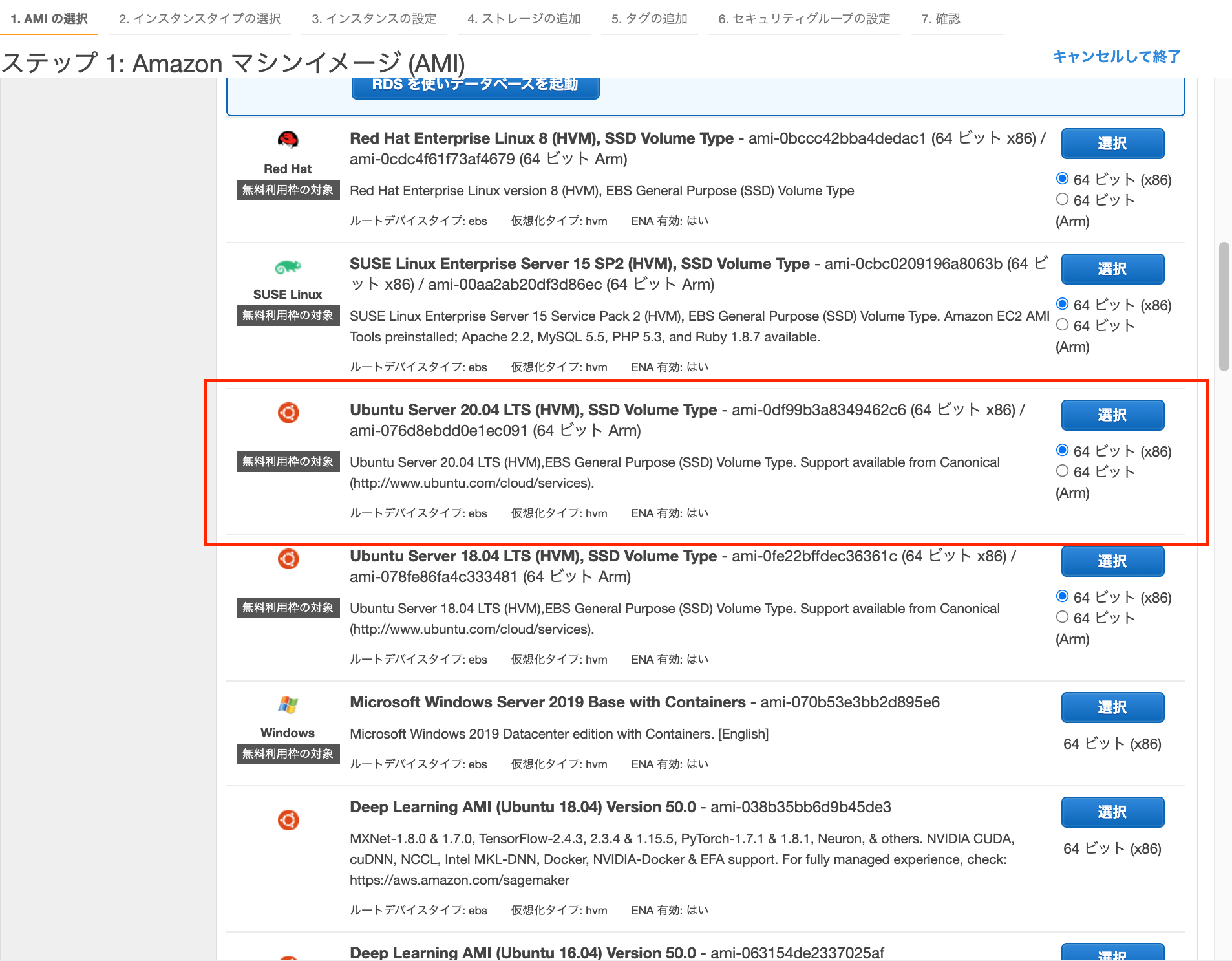Open 6. セキュリティグループの設定 tab
Screen dimensions: 1232x961
pyautogui.click(x=804, y=19)
